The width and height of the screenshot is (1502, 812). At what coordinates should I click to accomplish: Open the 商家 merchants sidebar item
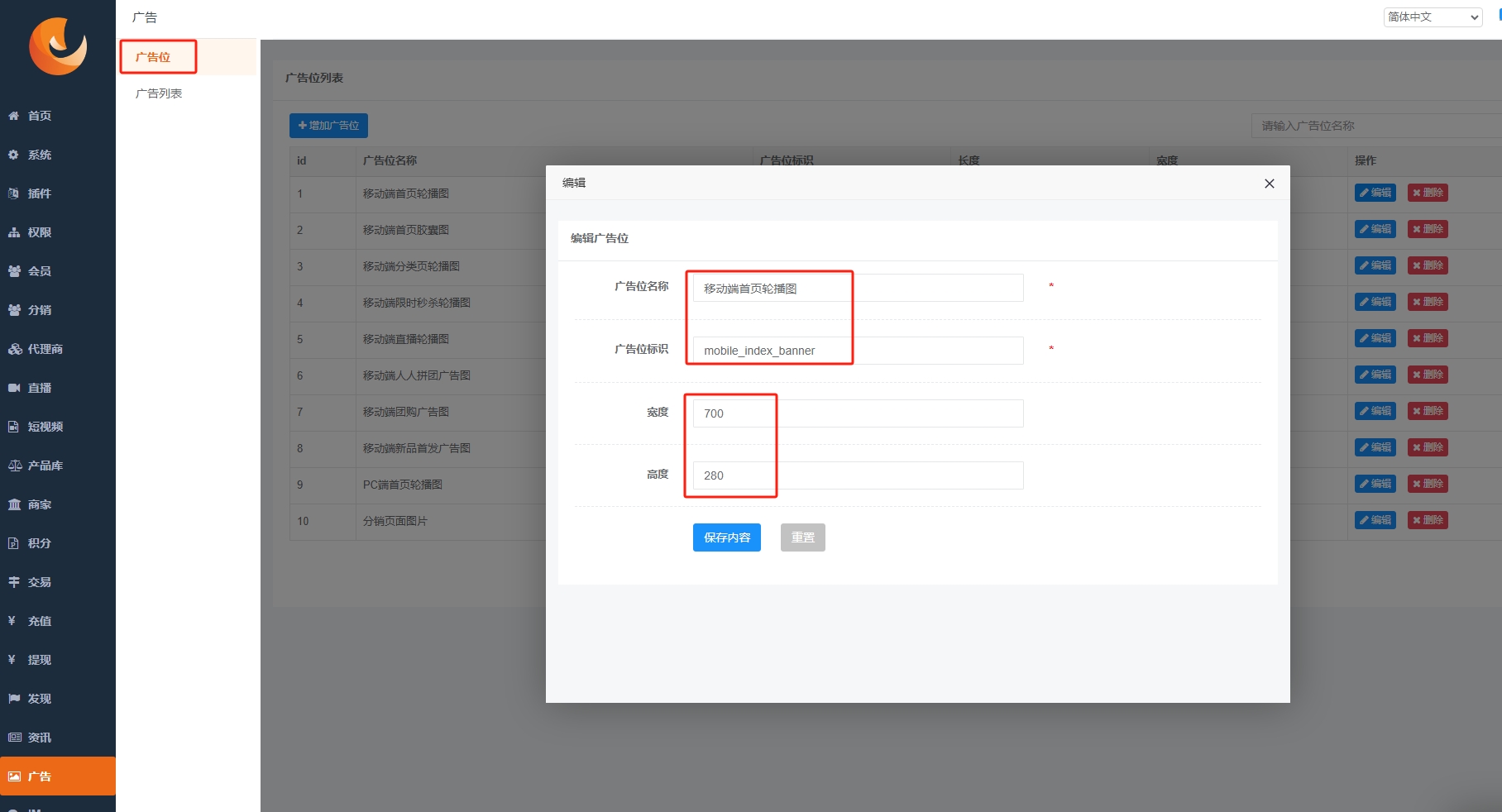coord(58,504)
